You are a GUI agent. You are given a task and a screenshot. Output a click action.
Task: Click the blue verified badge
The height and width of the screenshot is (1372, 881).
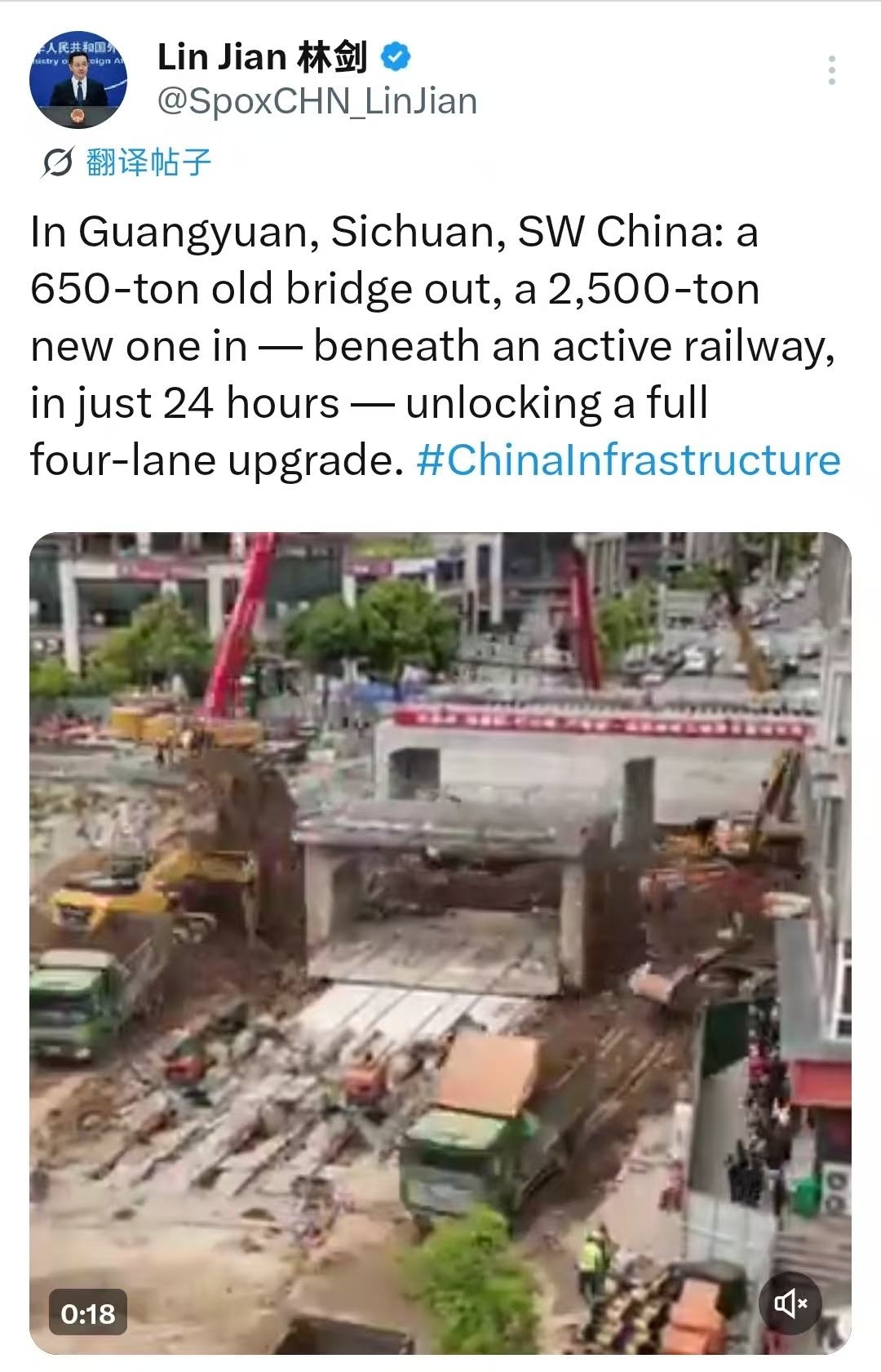tap(396, 57)
